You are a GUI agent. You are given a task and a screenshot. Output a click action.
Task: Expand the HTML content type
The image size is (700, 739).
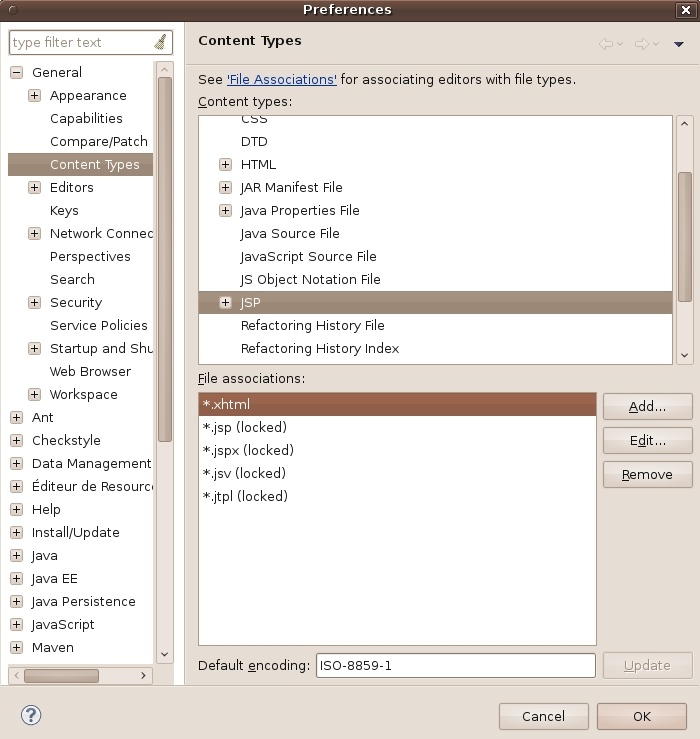225,164
